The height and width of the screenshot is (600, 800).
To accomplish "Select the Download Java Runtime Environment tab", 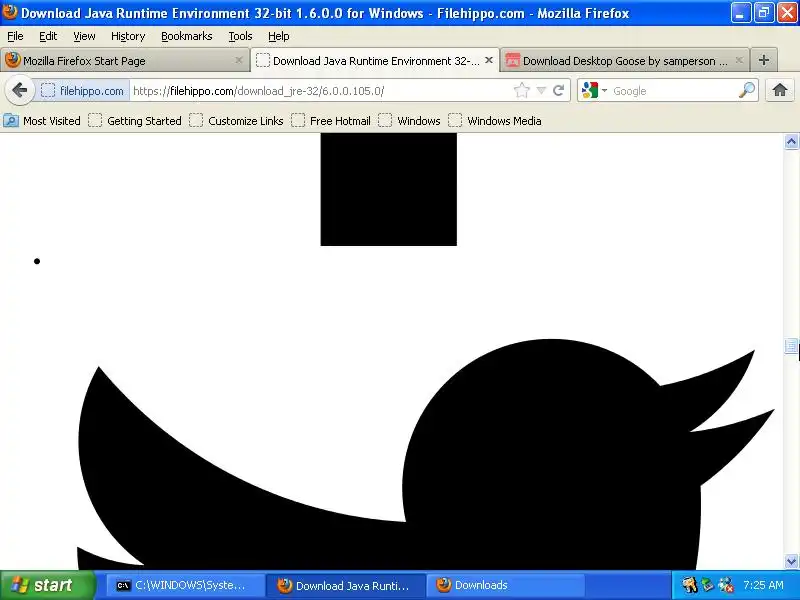I will 375,60.
